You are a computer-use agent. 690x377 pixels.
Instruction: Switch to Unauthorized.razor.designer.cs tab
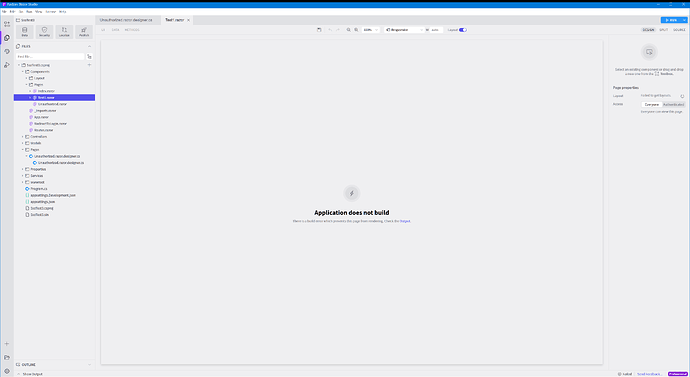126,20
